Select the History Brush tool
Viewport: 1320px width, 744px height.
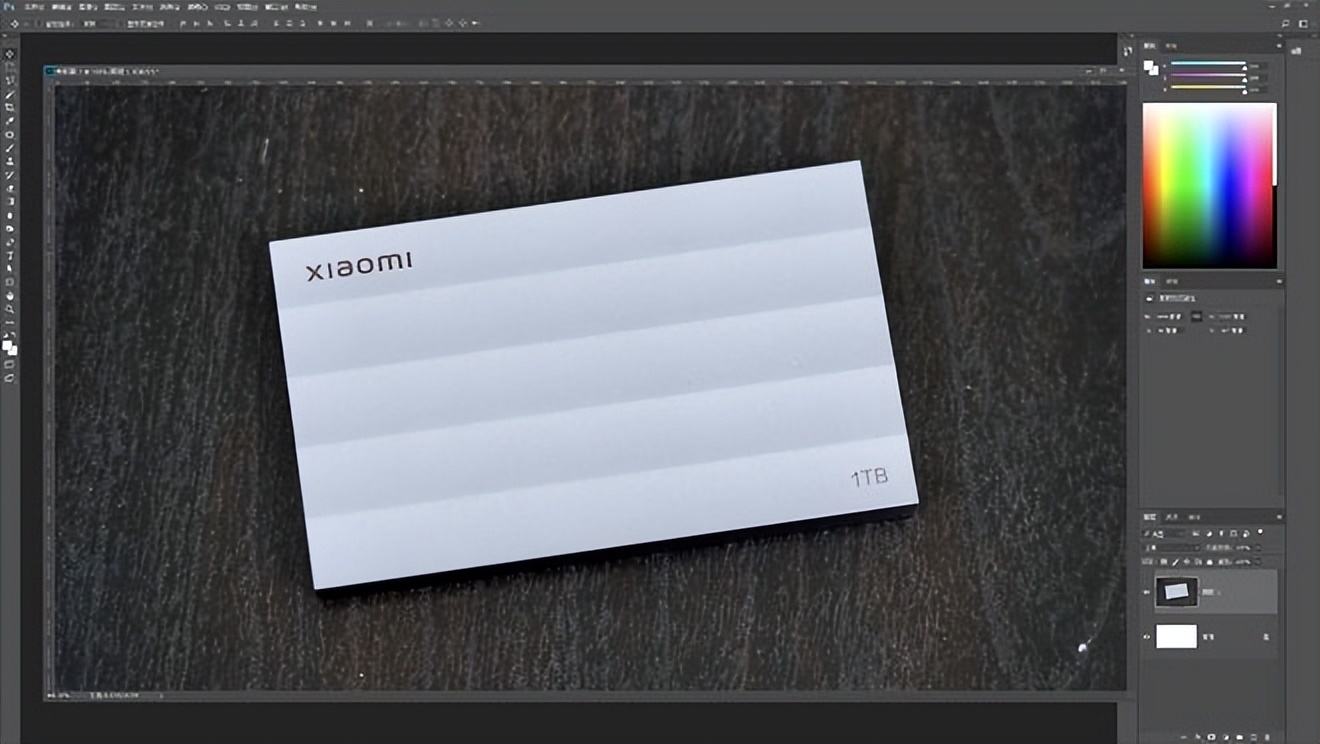point(10,175)
